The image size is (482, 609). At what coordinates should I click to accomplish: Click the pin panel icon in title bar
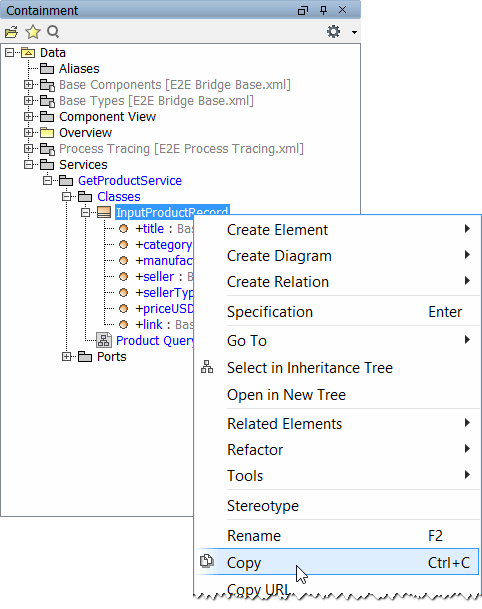click(x=323, y=10)
